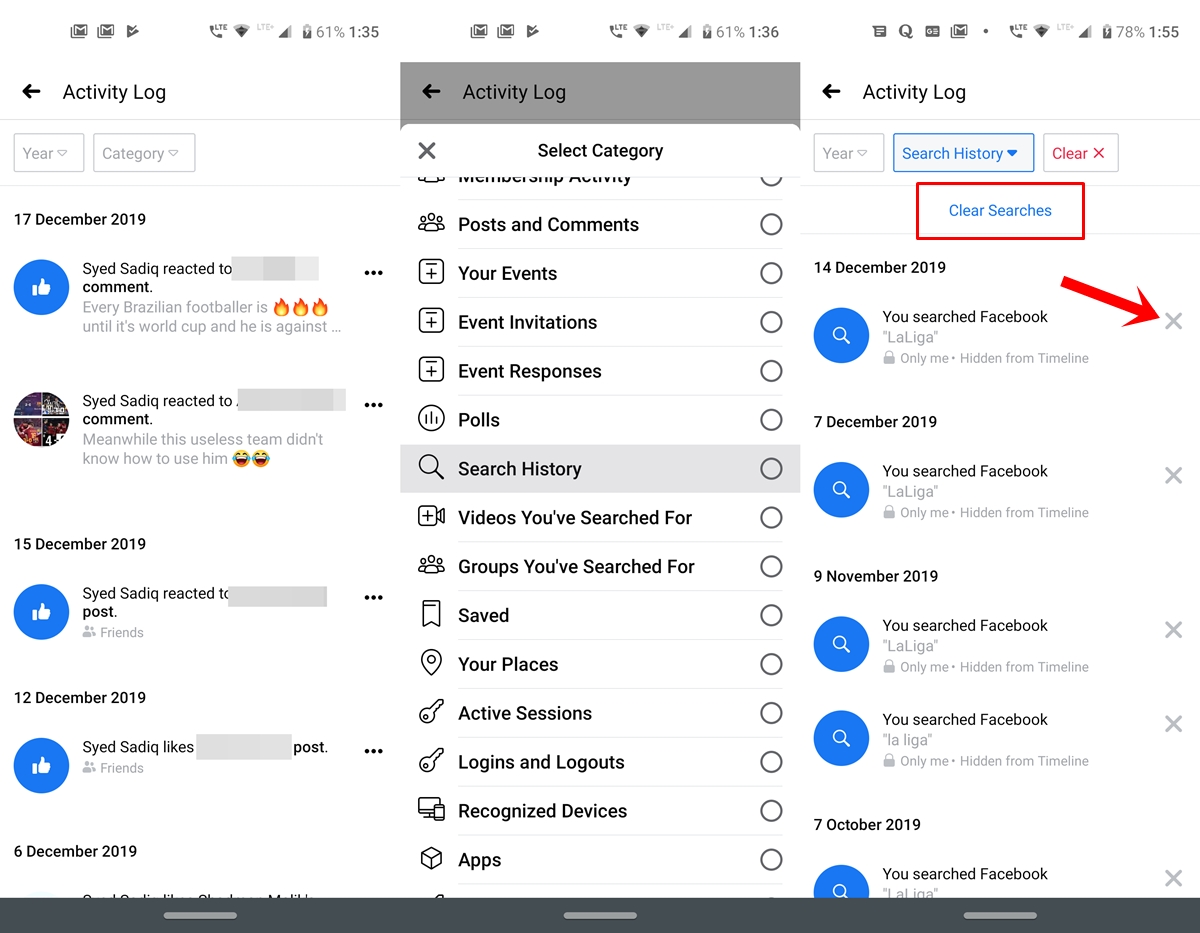Open options for the Every Brazilian footballer comment
The height and width of the screenshot is (933, 1200).
[374, 273]
